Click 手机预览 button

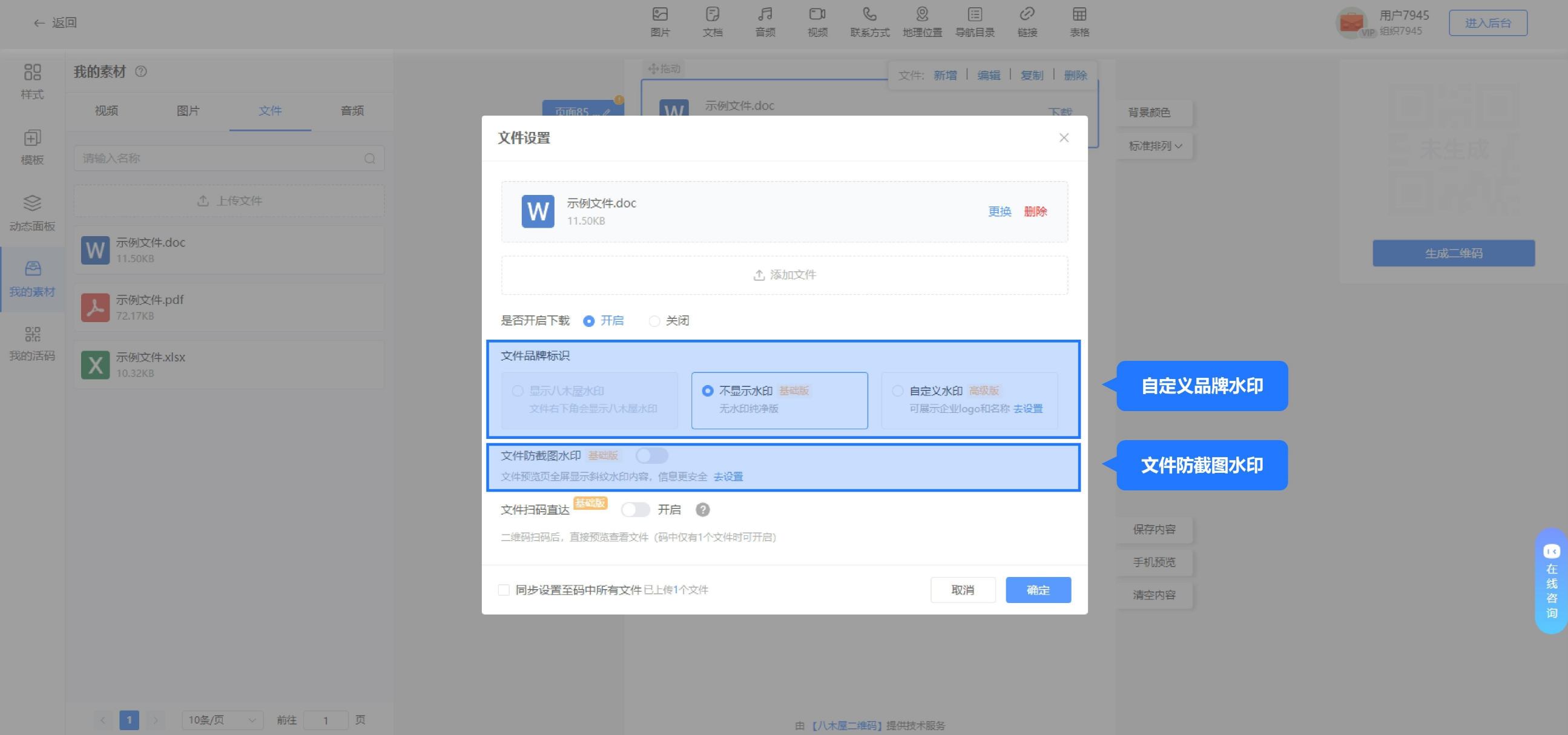(x=1155, y=562)
